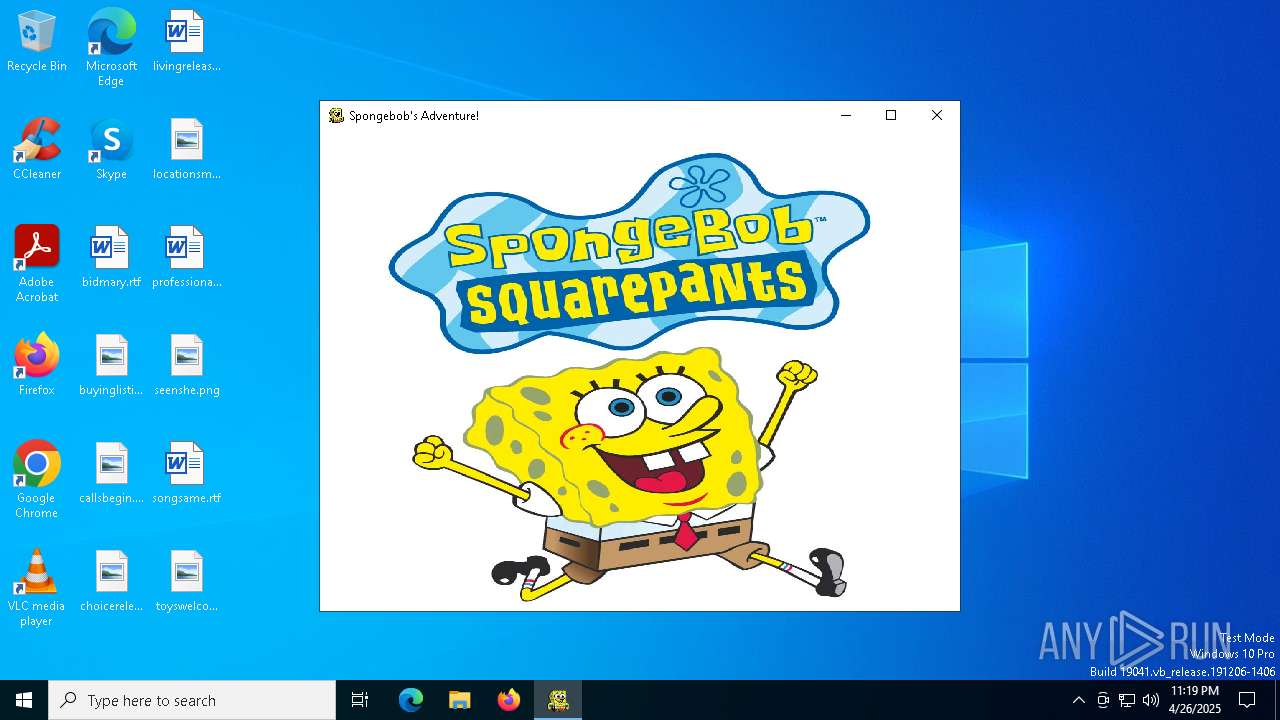Open the volume control tray icon

[x=1151, y=700]
